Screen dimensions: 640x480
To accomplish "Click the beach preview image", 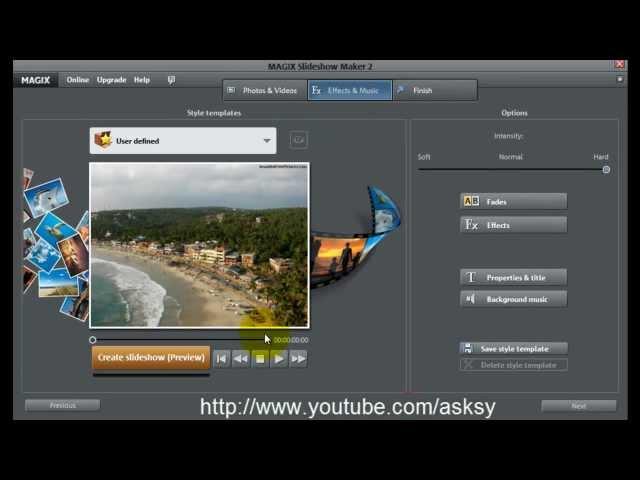I will coord(199,245).
